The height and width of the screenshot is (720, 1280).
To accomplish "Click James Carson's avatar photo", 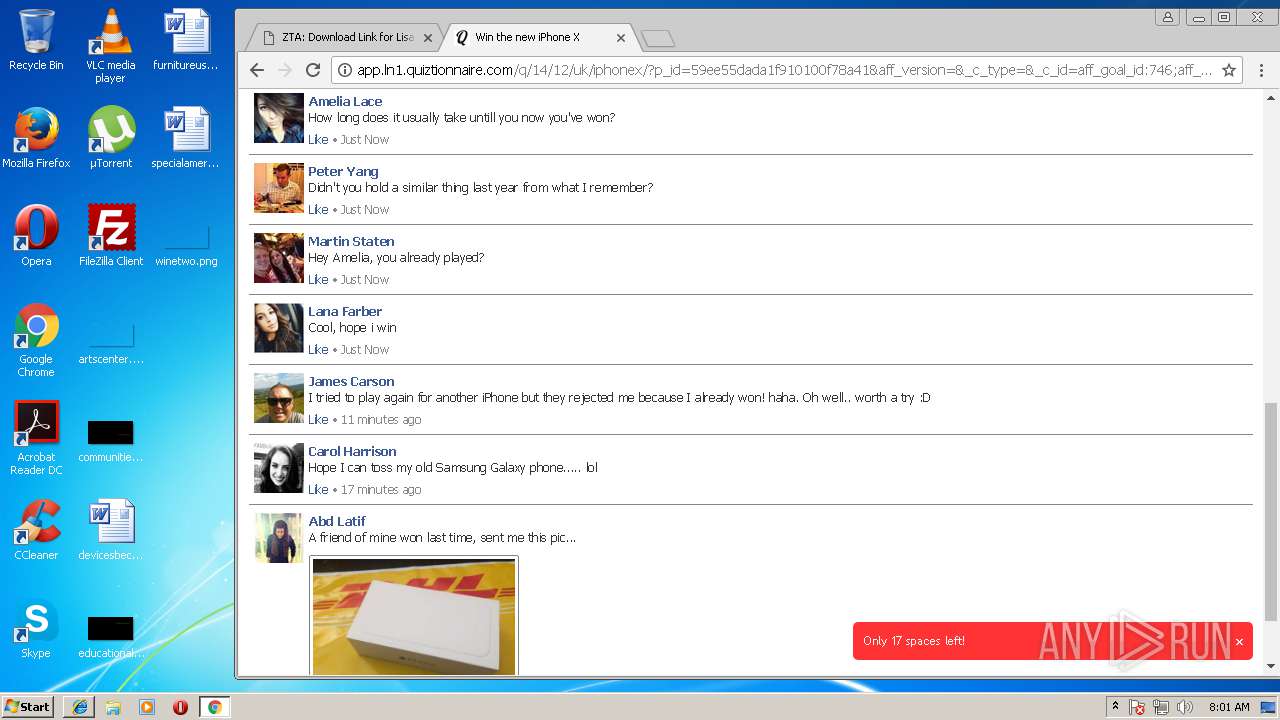I will pyautogui.click(x=278, y=398).
